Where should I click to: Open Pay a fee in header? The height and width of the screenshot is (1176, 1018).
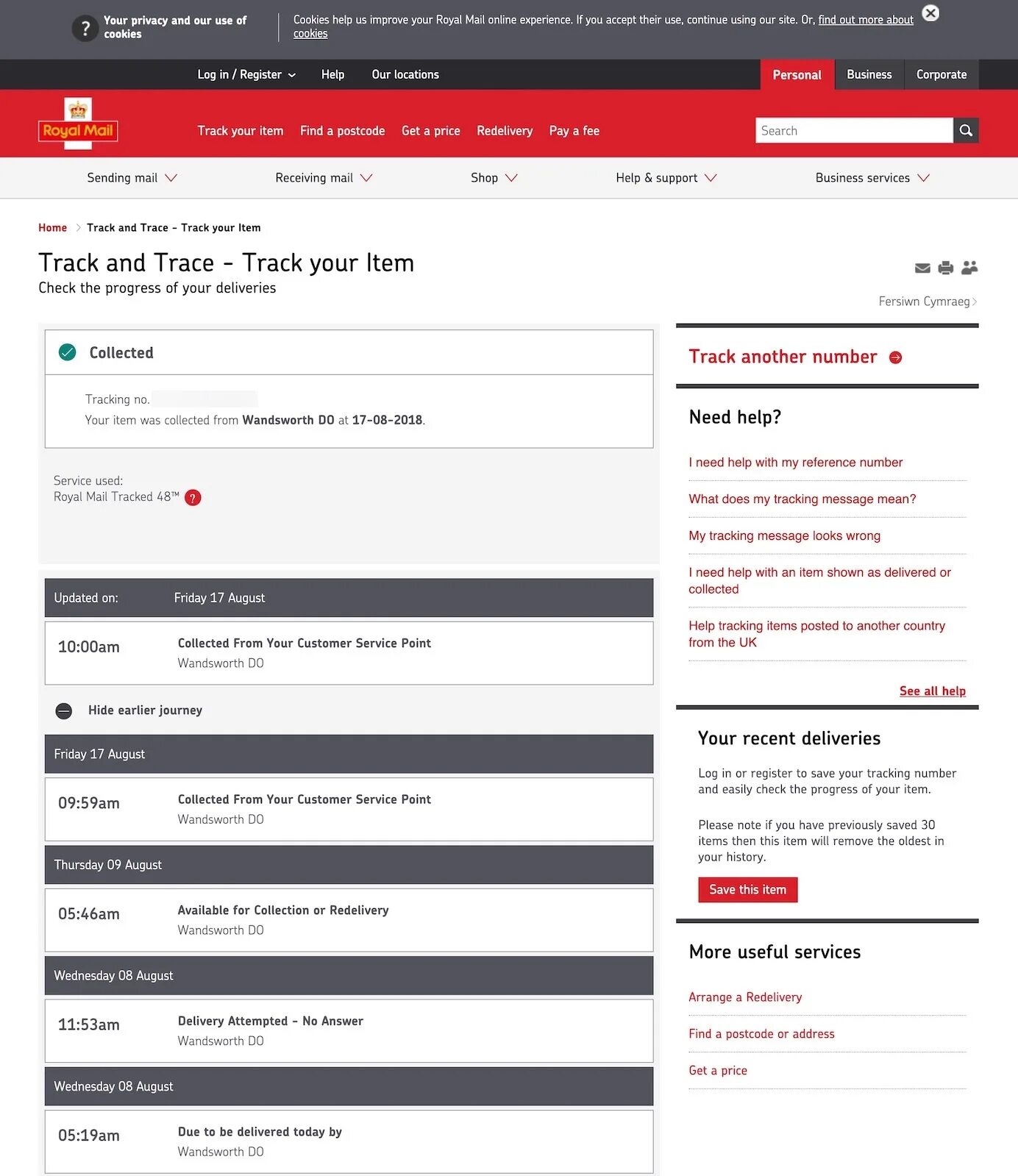click(574, 131)
